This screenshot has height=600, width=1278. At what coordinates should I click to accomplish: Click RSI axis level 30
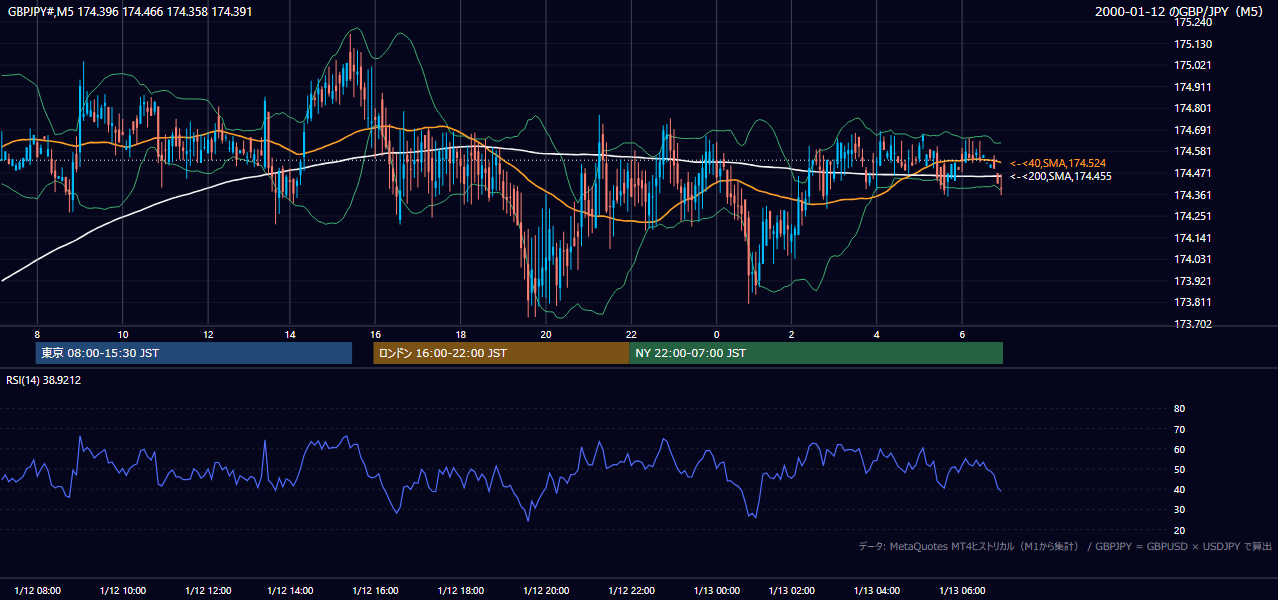(1179, 510)
